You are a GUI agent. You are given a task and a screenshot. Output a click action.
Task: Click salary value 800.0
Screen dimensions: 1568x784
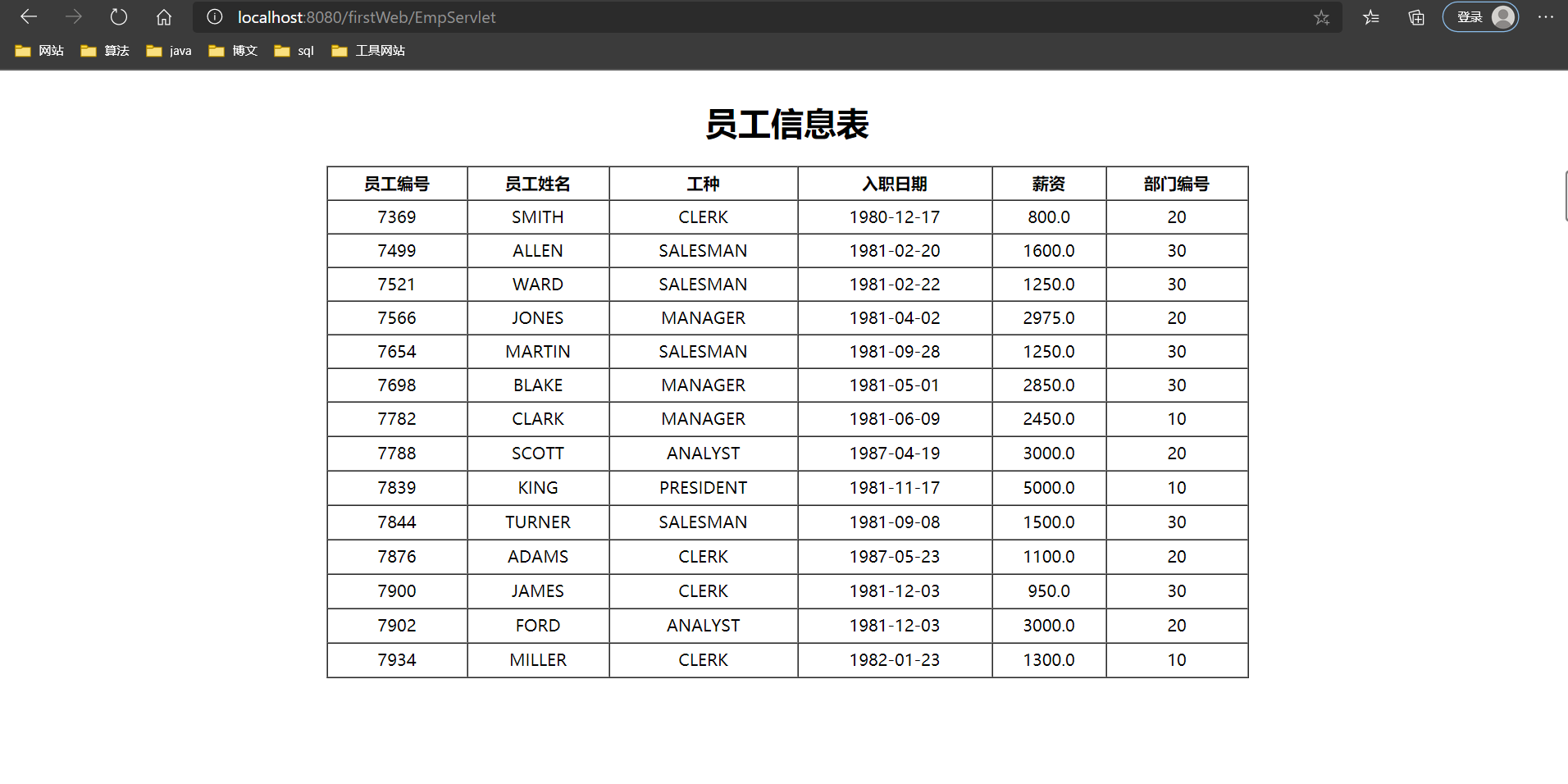(x=1049, y=217)
